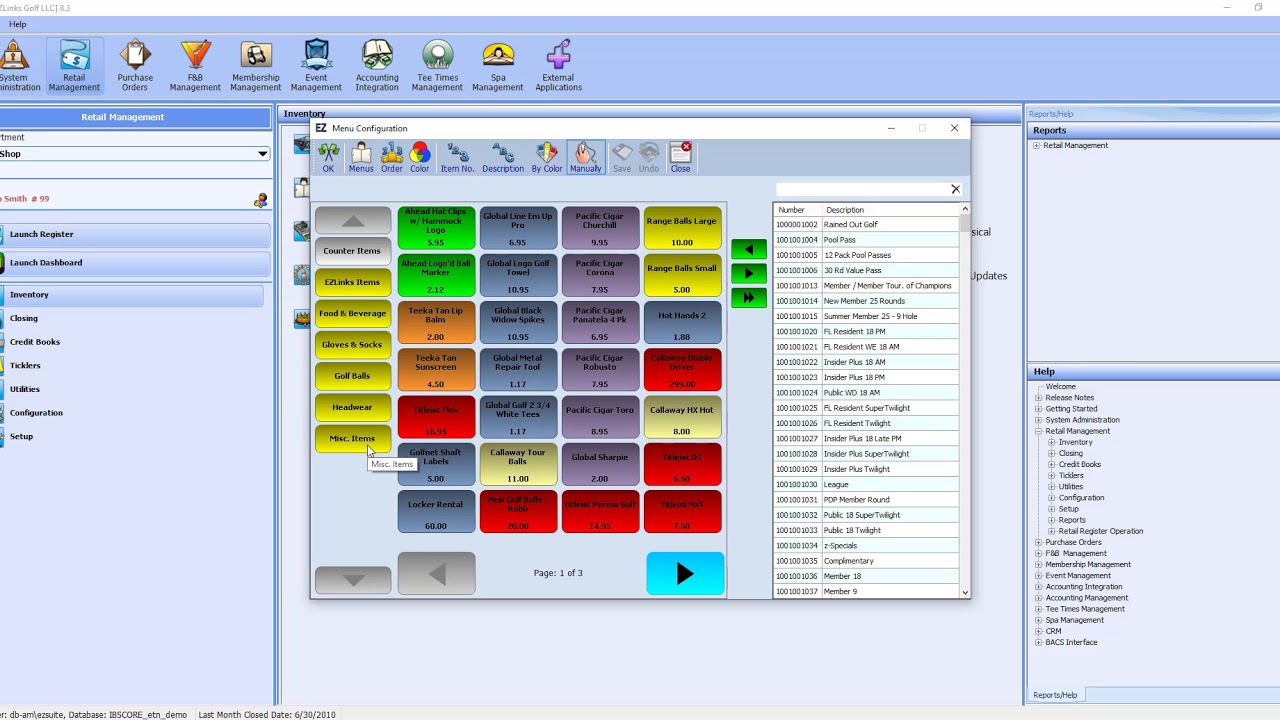Click the Color toolbar icon
The width and height of the screenshot is (1280, 720).
coord(419,158)
